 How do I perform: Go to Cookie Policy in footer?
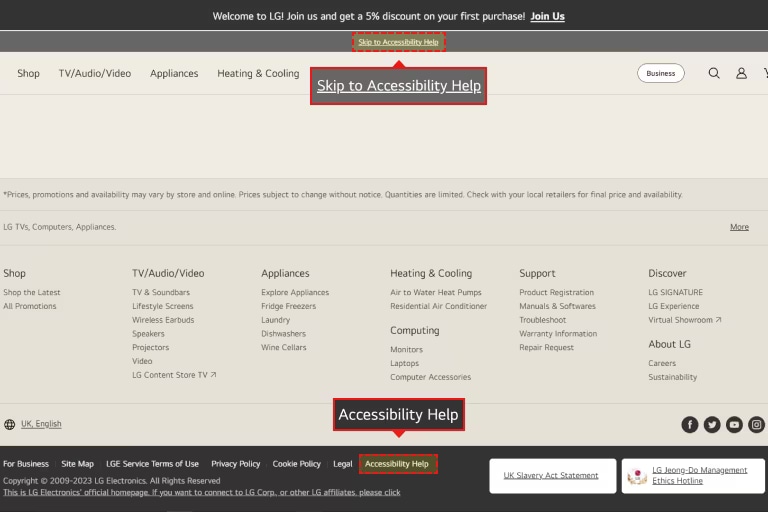(297, 464)
